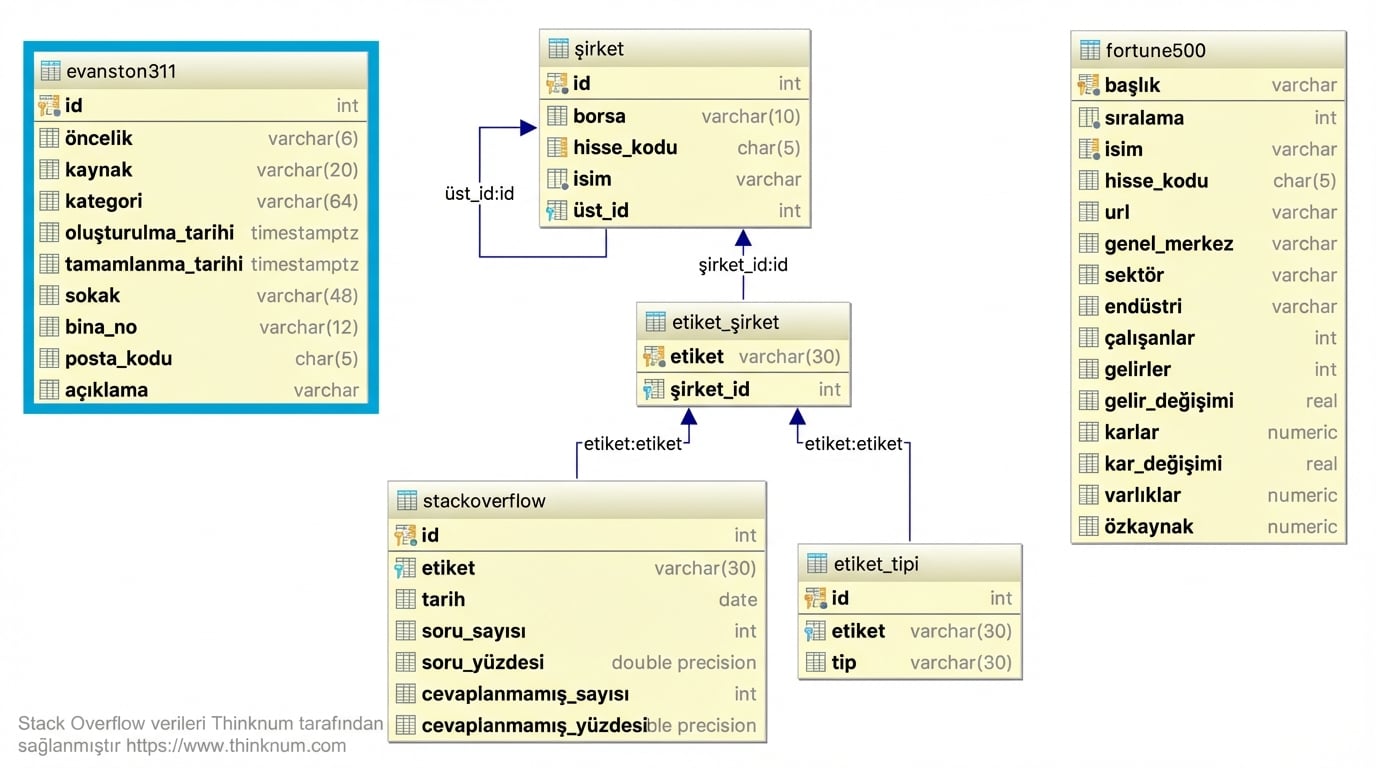Click the primary key icon beside evanston311 id

click(x=49, y=106)
